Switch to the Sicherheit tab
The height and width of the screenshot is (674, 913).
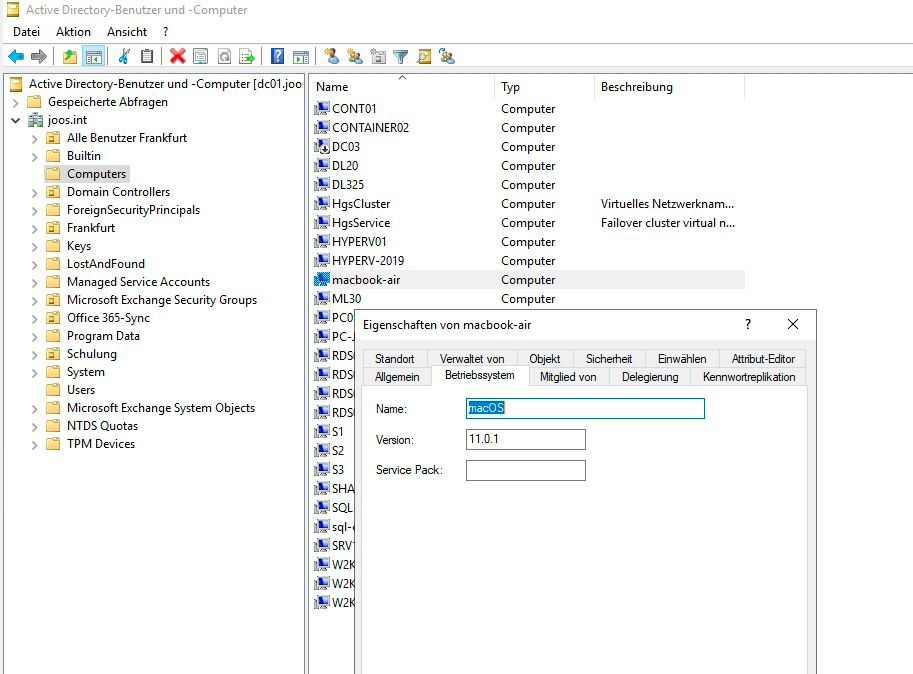pos(608,359)
